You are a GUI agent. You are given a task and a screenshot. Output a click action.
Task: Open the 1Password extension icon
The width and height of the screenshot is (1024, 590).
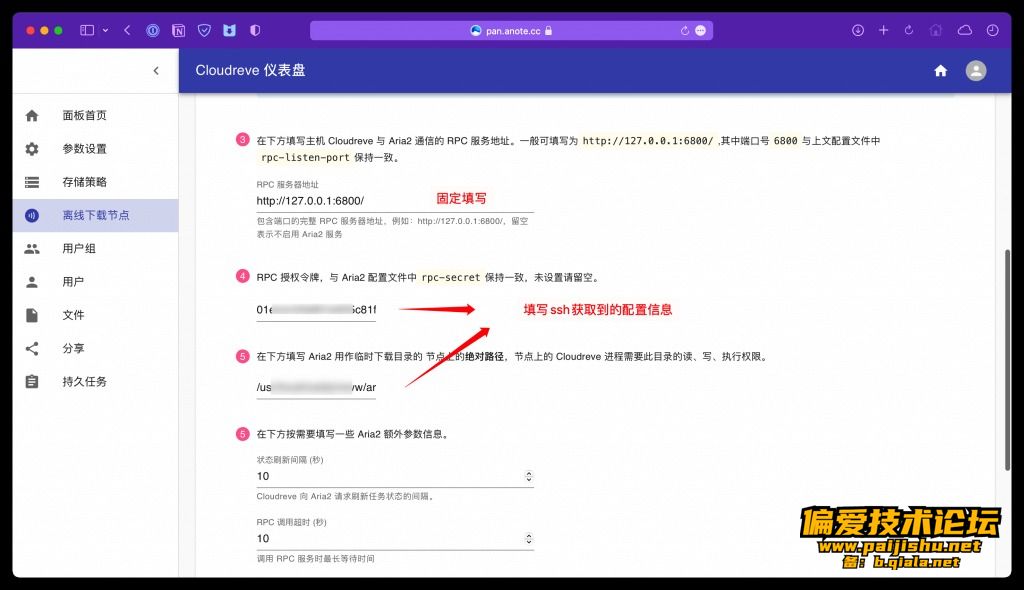153,30
